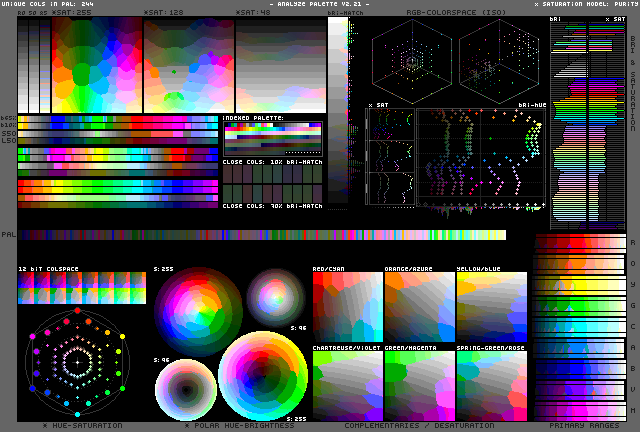The width and height of the screenshot is (640, 432).
Task: Click the red (R) primary range row
Action: (580, 243)
